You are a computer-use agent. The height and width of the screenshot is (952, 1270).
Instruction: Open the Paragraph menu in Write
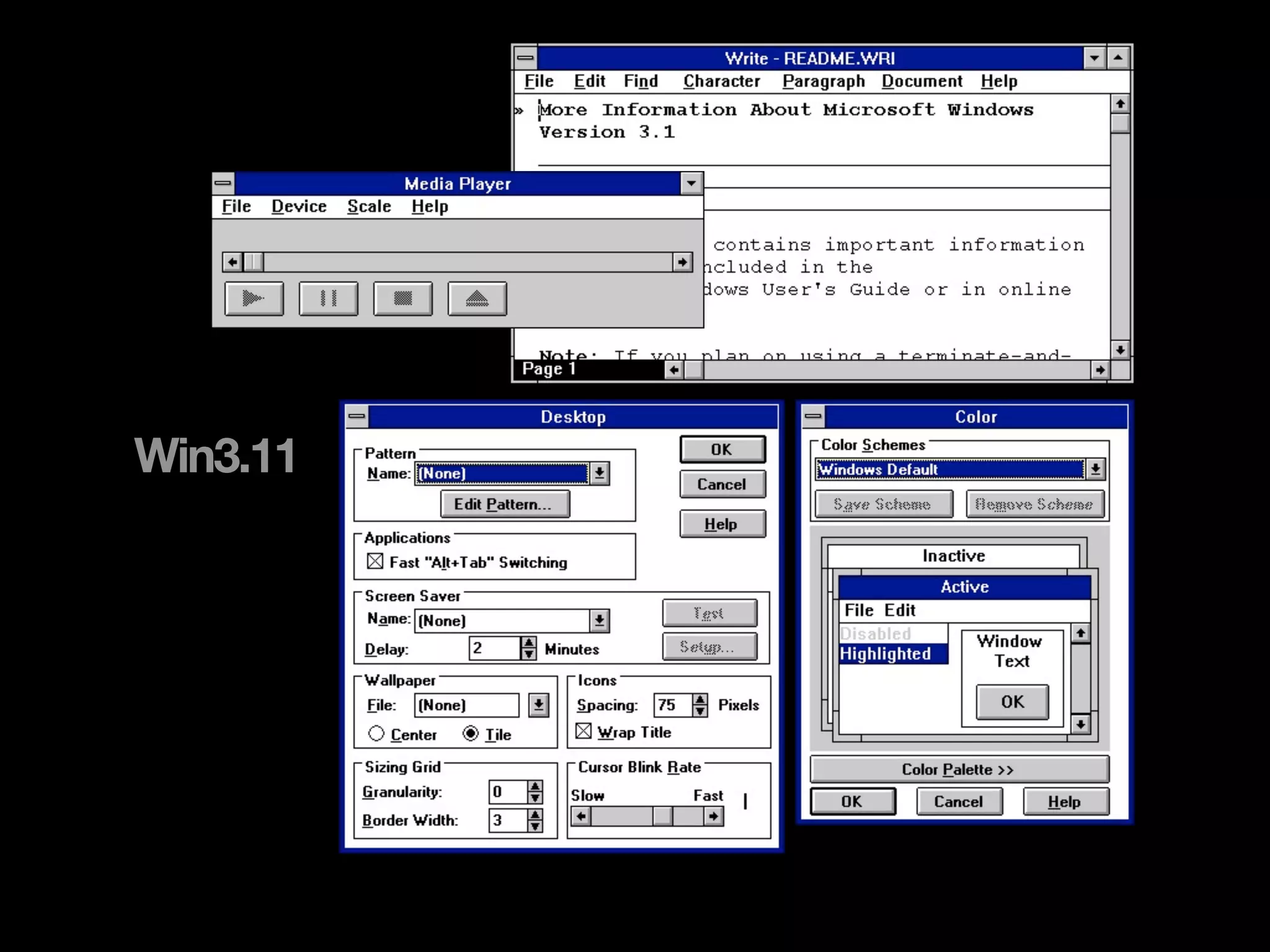823,81
